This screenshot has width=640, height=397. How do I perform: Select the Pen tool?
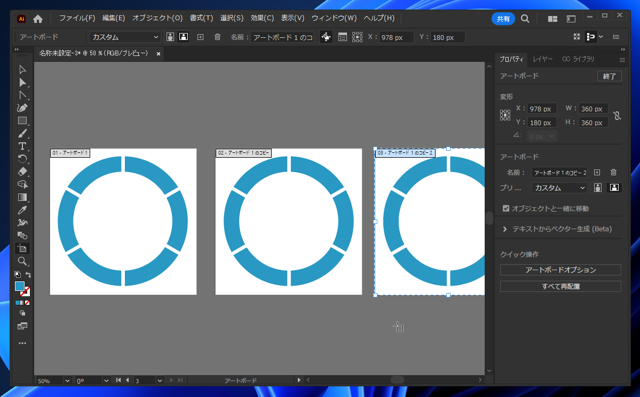click(22, 108)
